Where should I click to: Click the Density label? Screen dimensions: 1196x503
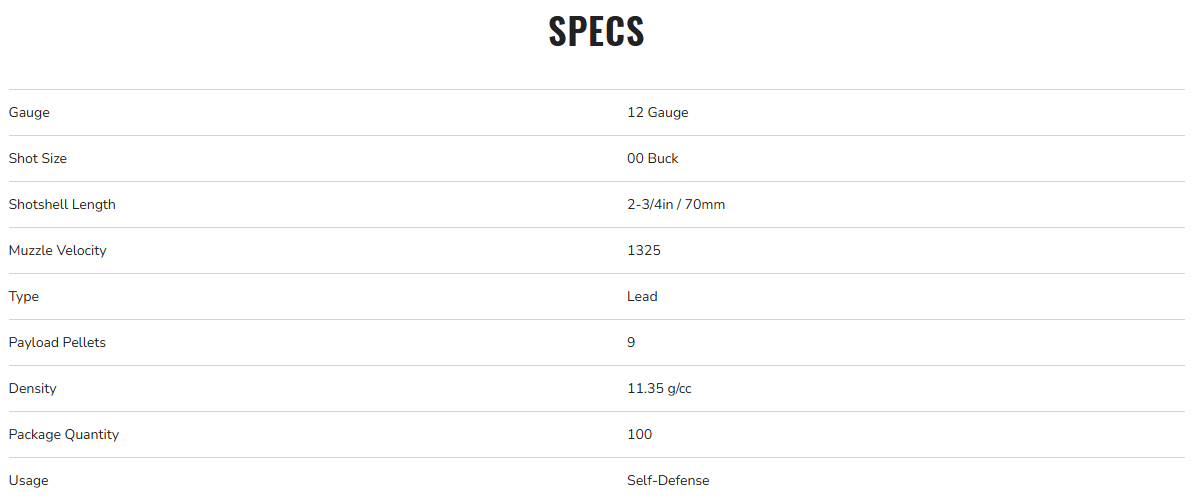tap(32, 389)
